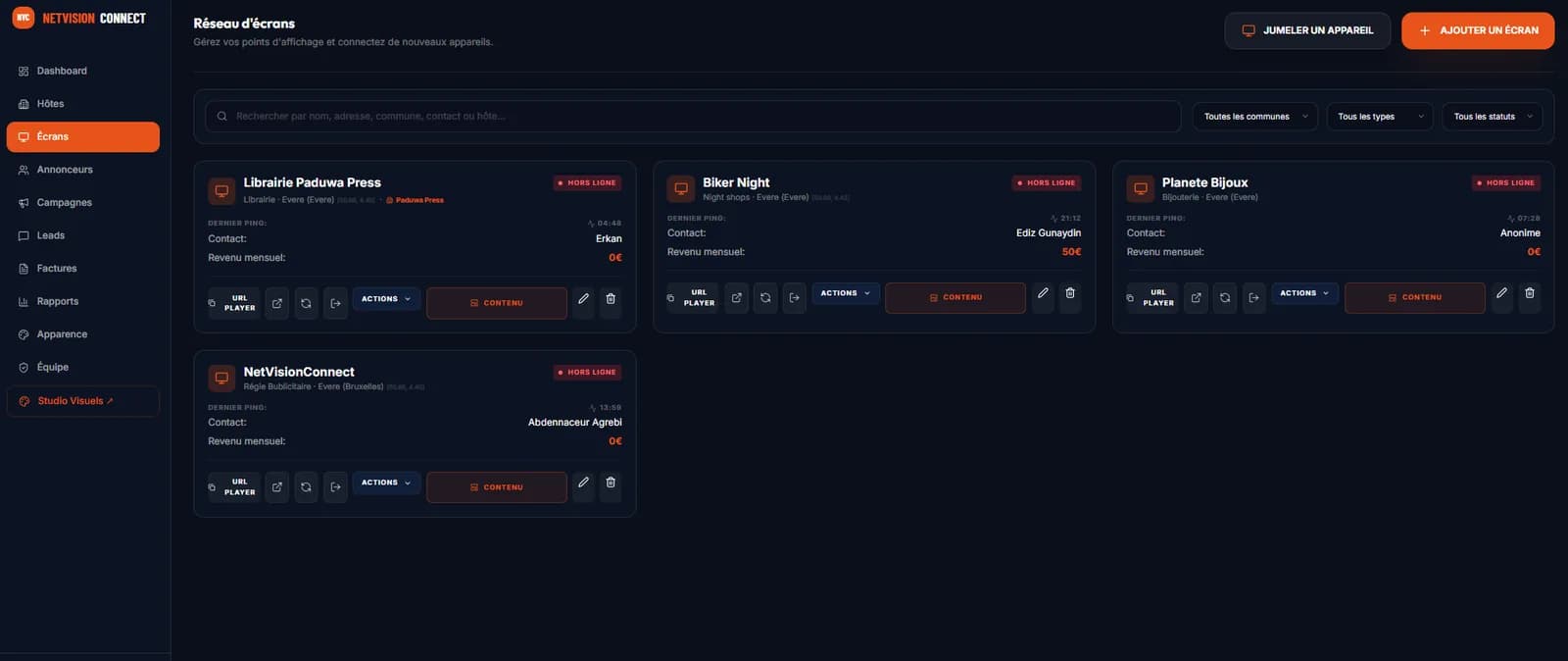Click screen icon of NetVisionConnect card

(x=221, y=378)
